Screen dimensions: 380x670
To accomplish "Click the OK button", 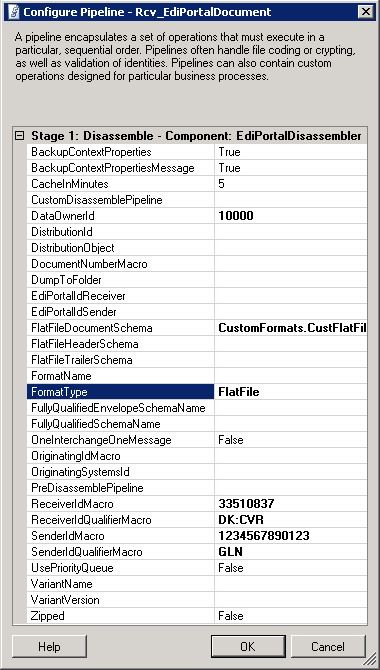I will tap(248, 646).
